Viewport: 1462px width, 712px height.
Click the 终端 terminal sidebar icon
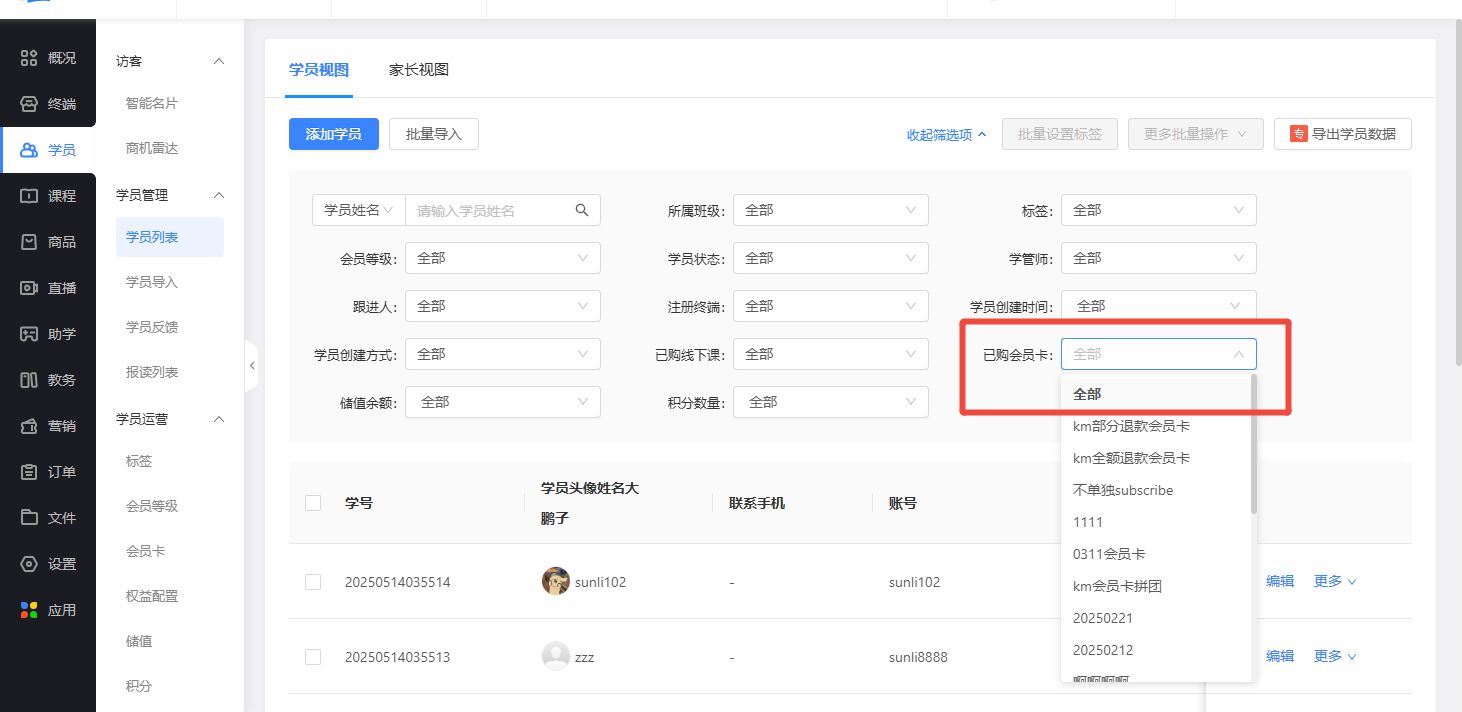click(30, 104)
